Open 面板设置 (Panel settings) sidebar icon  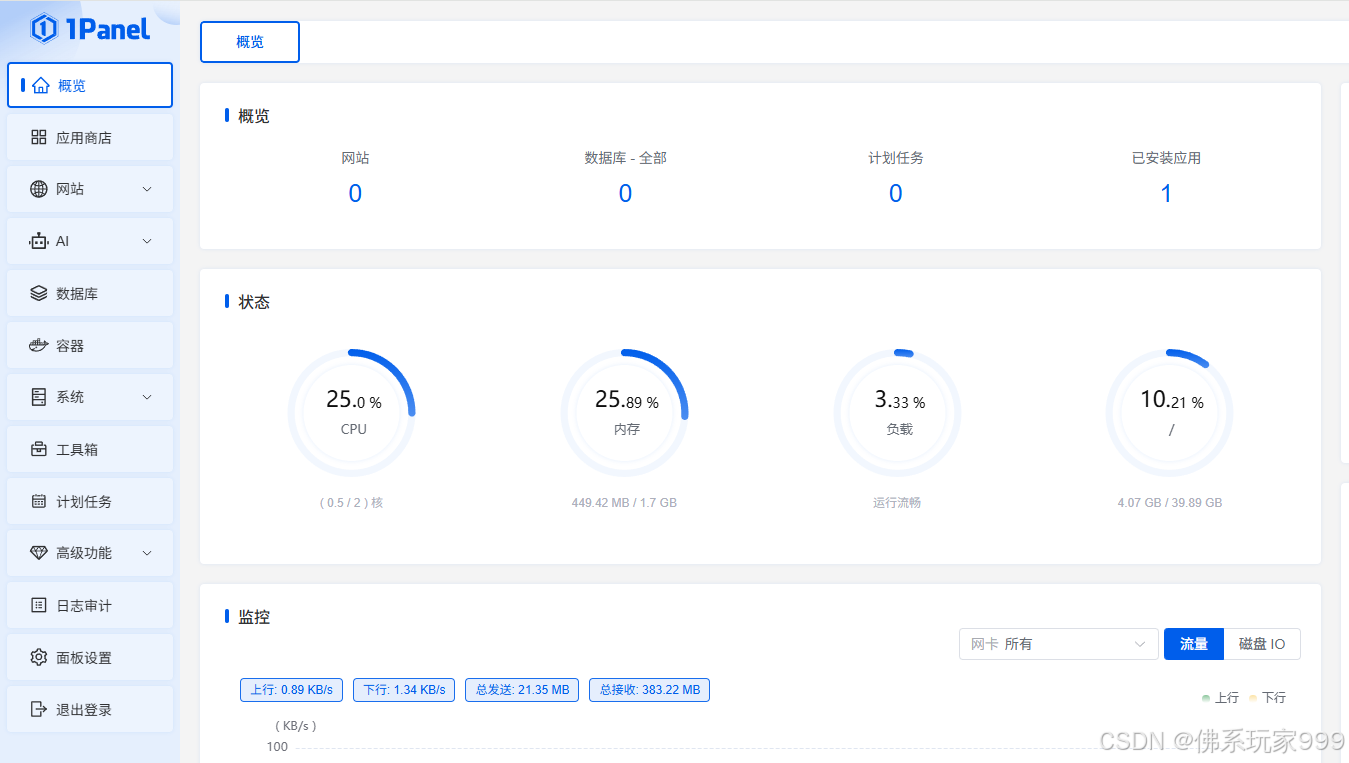coord(40,657)
